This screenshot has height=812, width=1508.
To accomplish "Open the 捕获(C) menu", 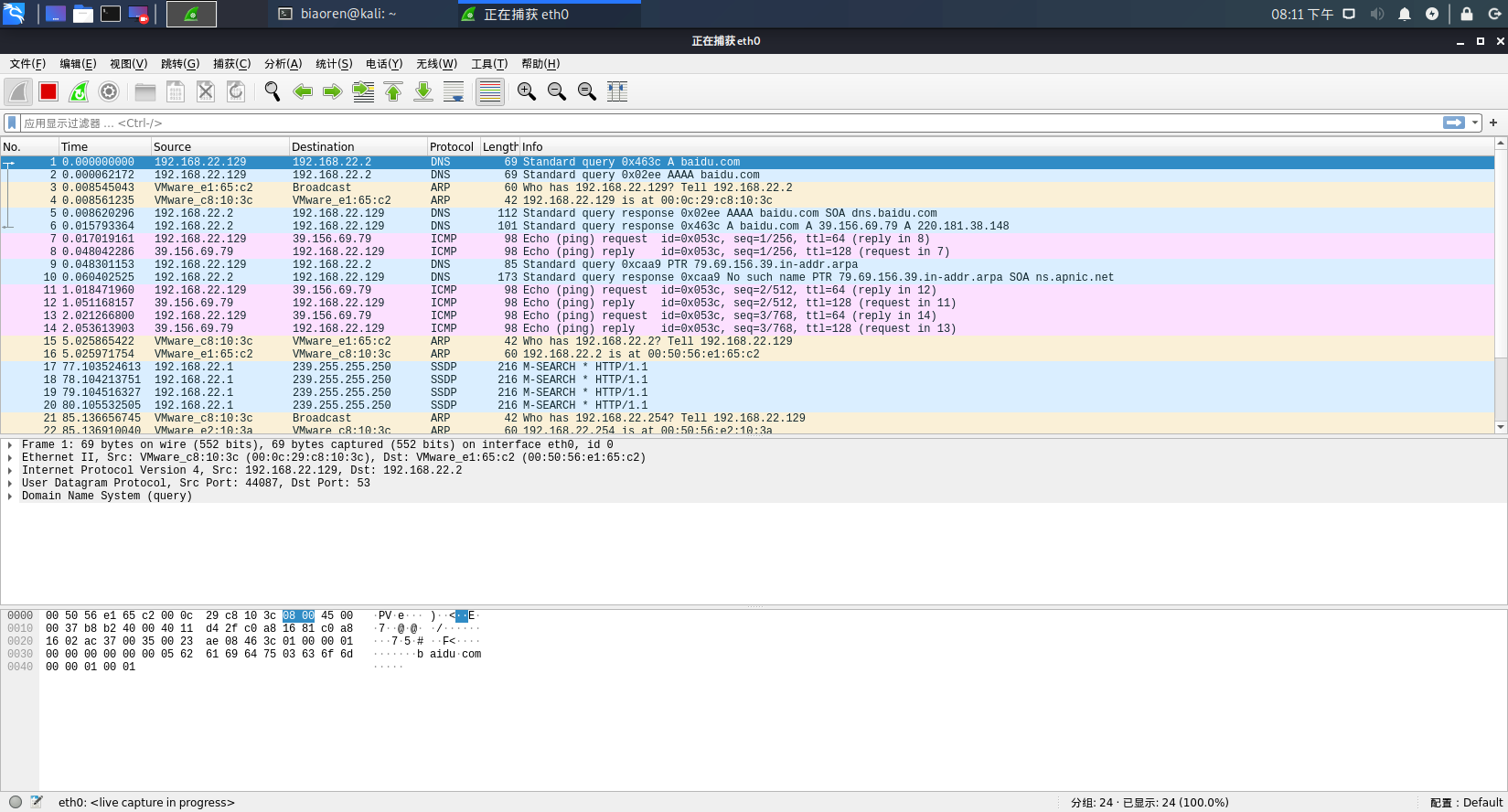I will click(x=231, y=64).
